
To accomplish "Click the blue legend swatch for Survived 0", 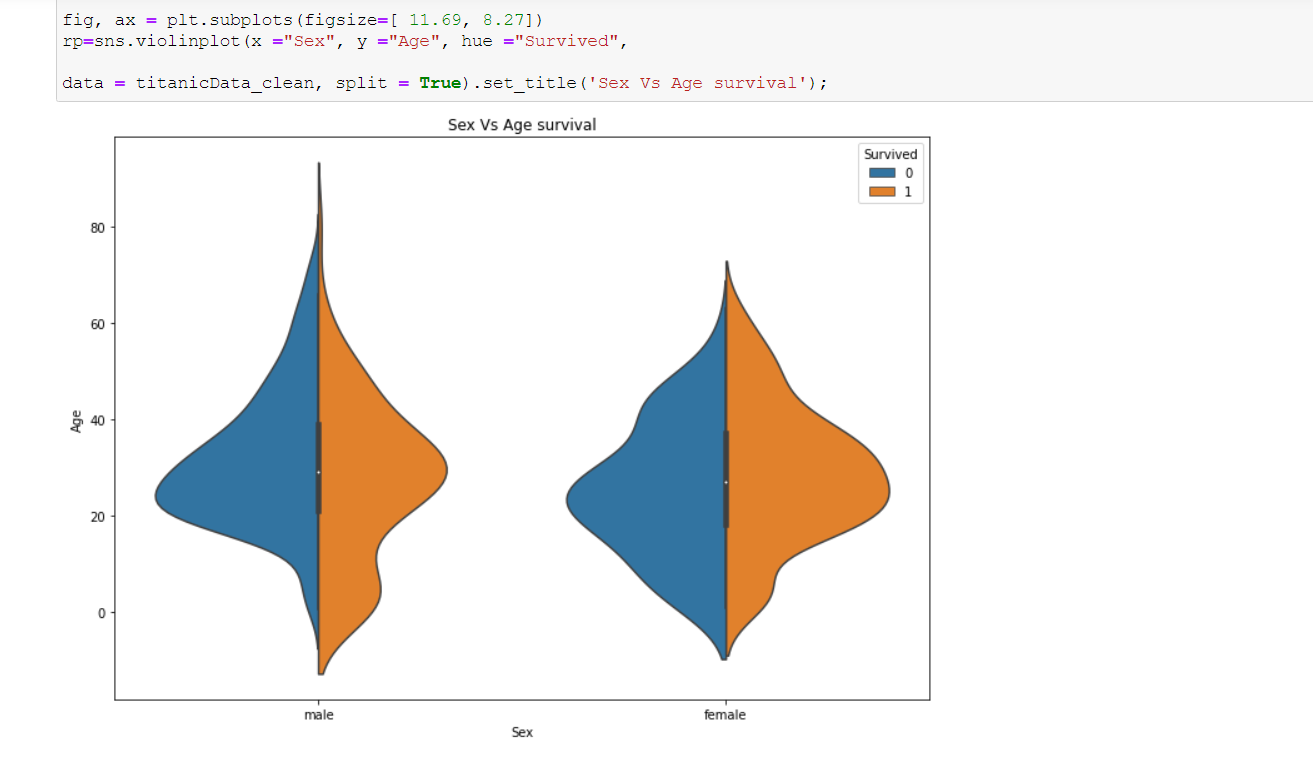I will pyautogui.click(x=880, y=172).
